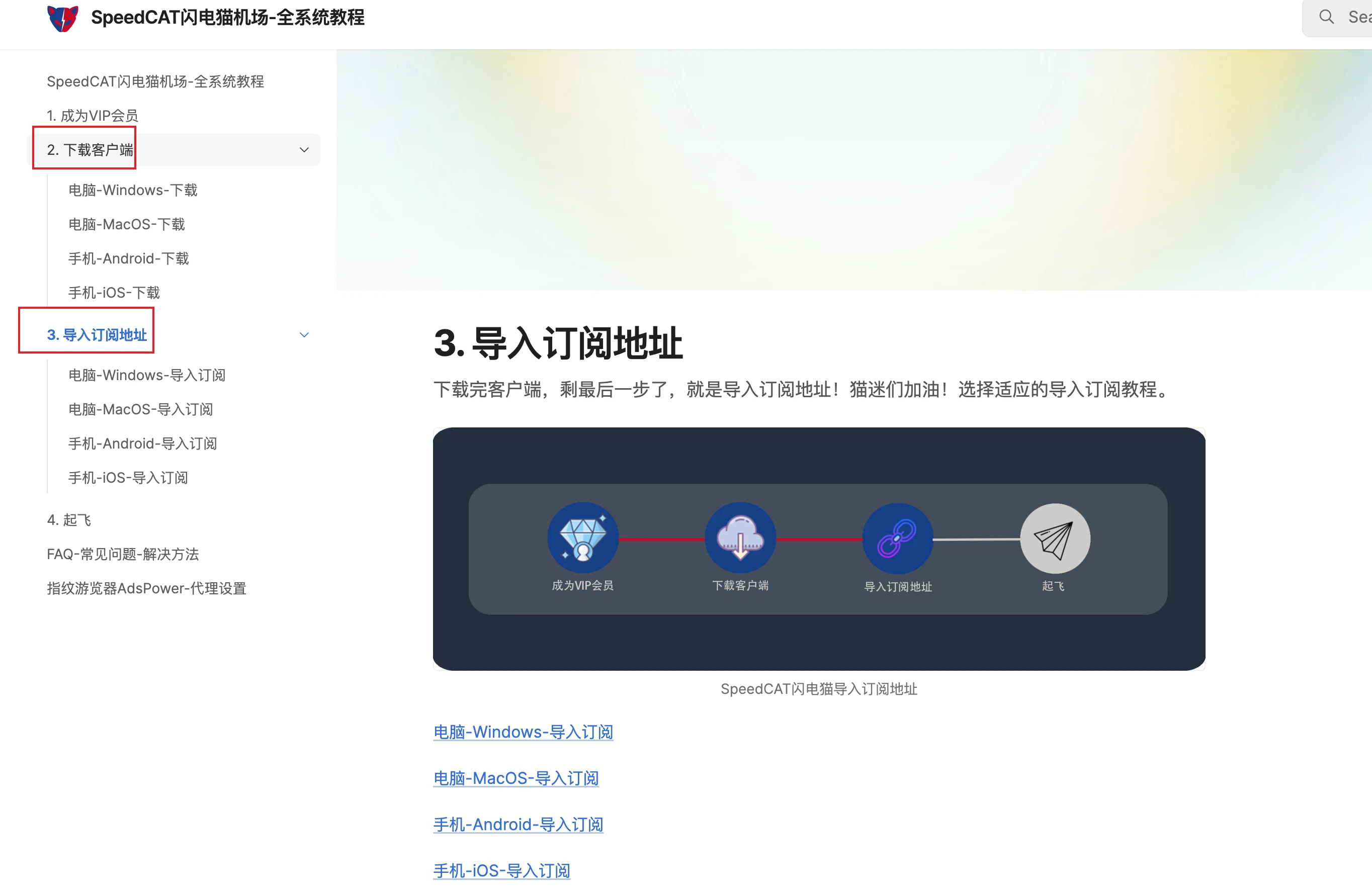The image size is (1372, 891).
Task: Collapse the 3. 导入订阅地址 section chevron
Action: 304,334
